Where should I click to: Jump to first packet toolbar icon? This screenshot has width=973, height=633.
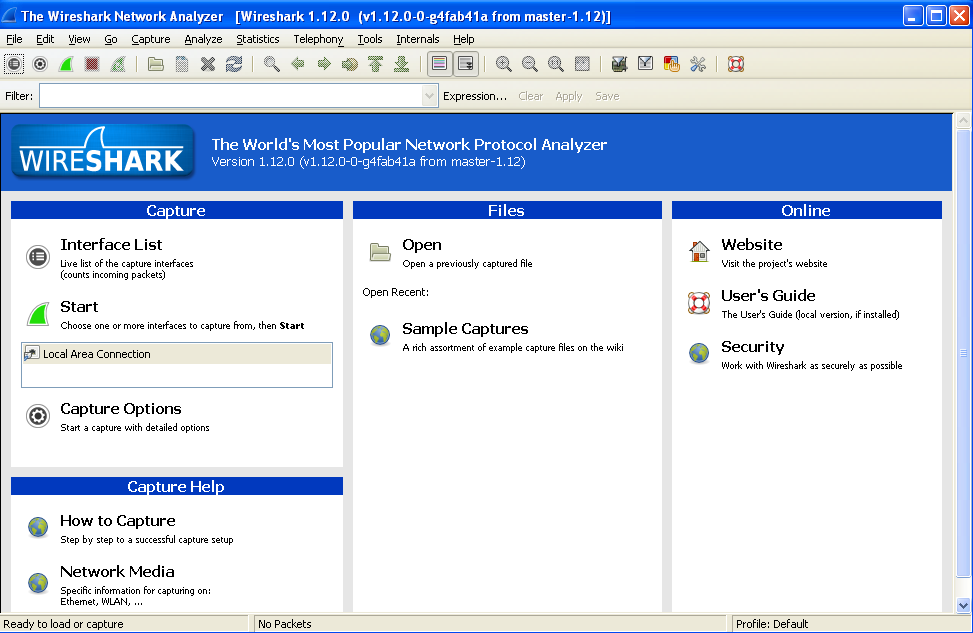coord(375,64)
